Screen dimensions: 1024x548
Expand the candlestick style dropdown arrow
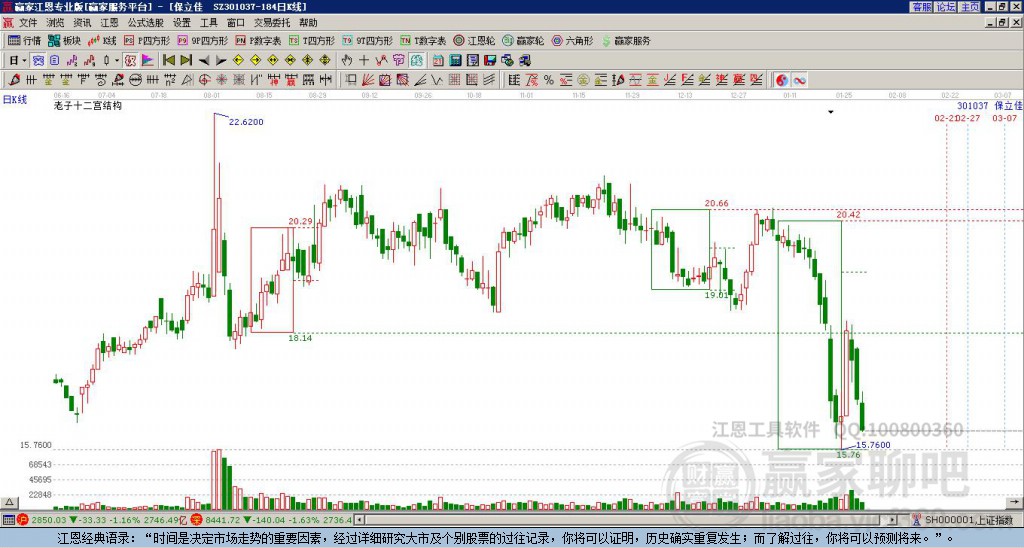[117, 61]
